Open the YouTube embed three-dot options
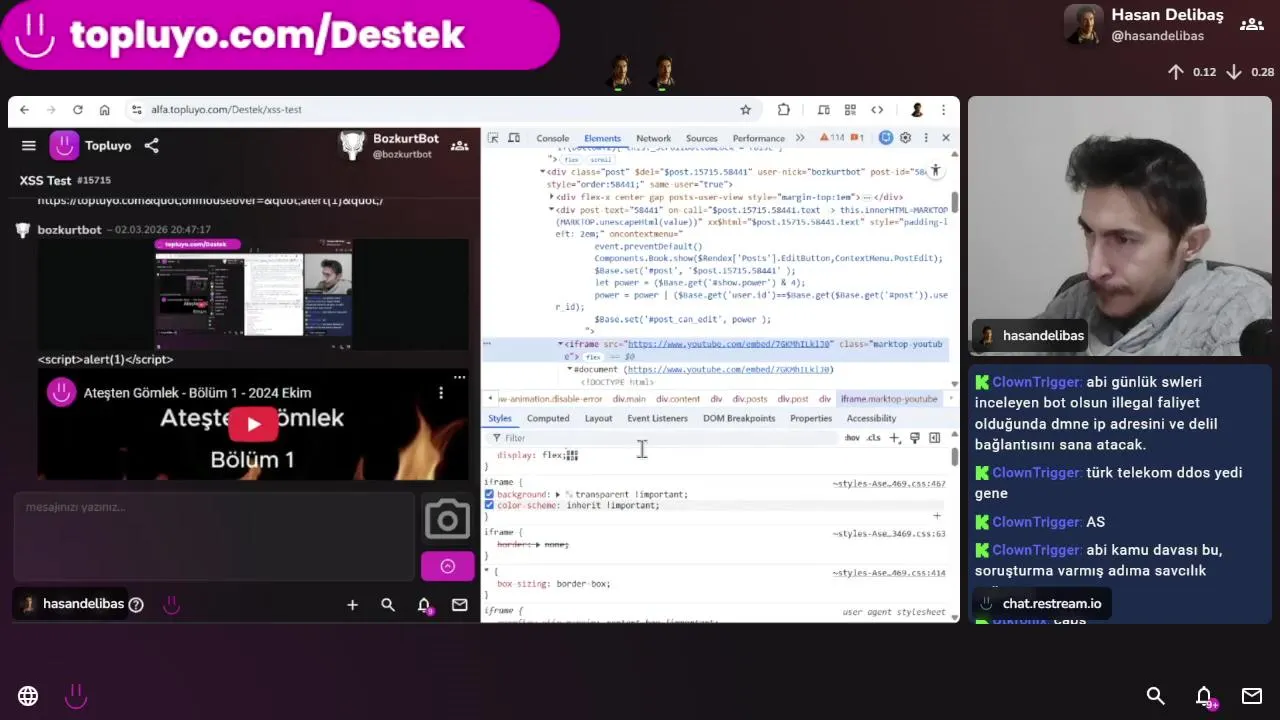 point(441,393)
